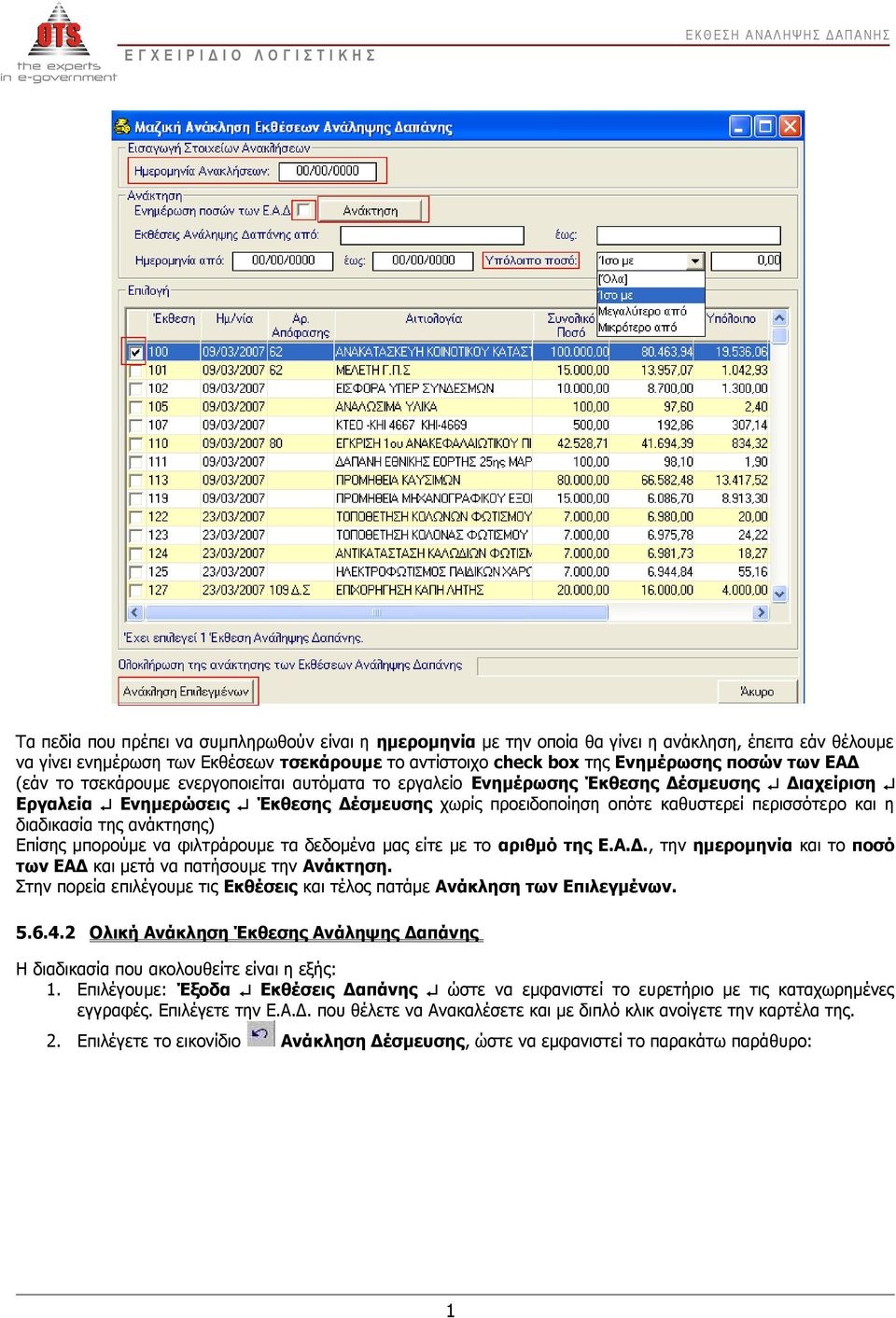
Task: Focus the Ημερομηνία από date field
Action: click(x=283, y=261)
